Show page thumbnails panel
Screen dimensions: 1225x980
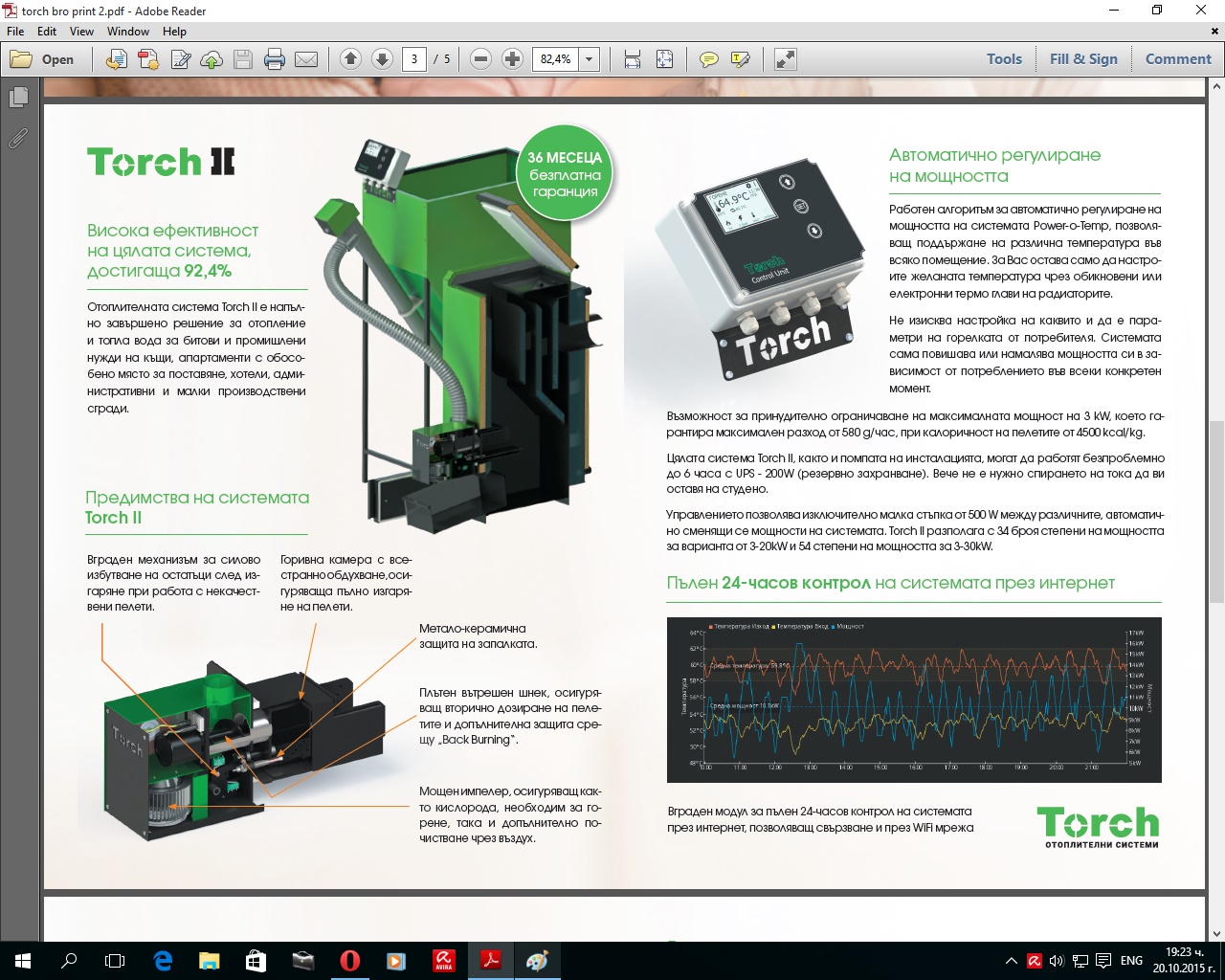click(18, 98)
